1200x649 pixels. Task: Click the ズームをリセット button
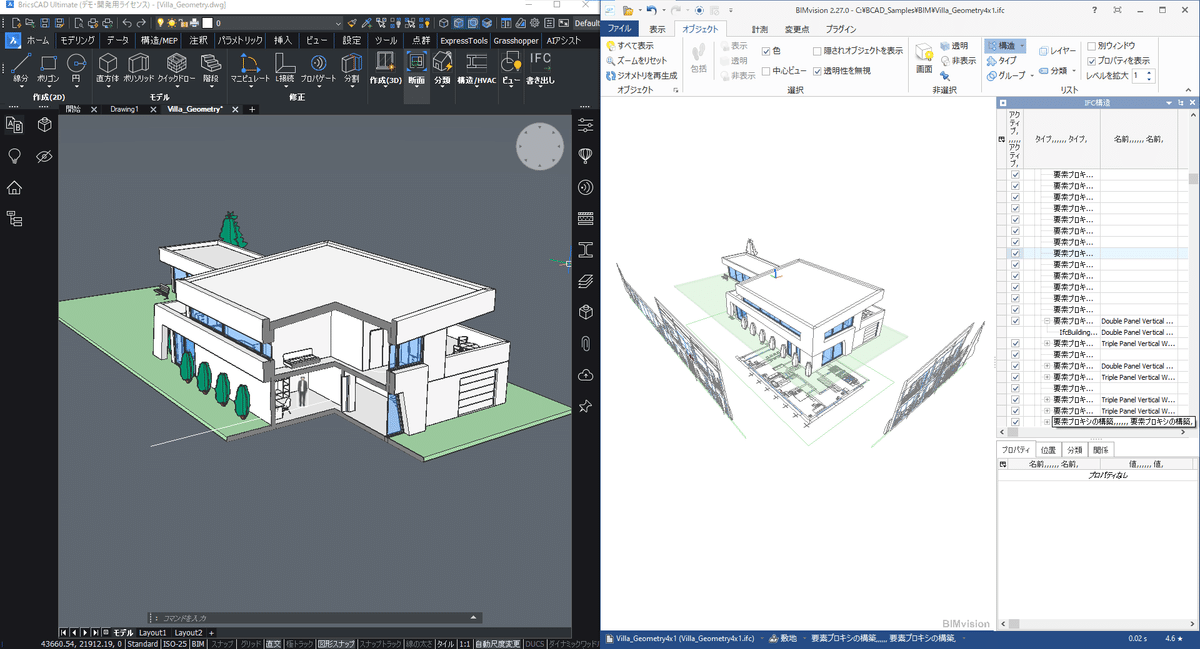640,60
